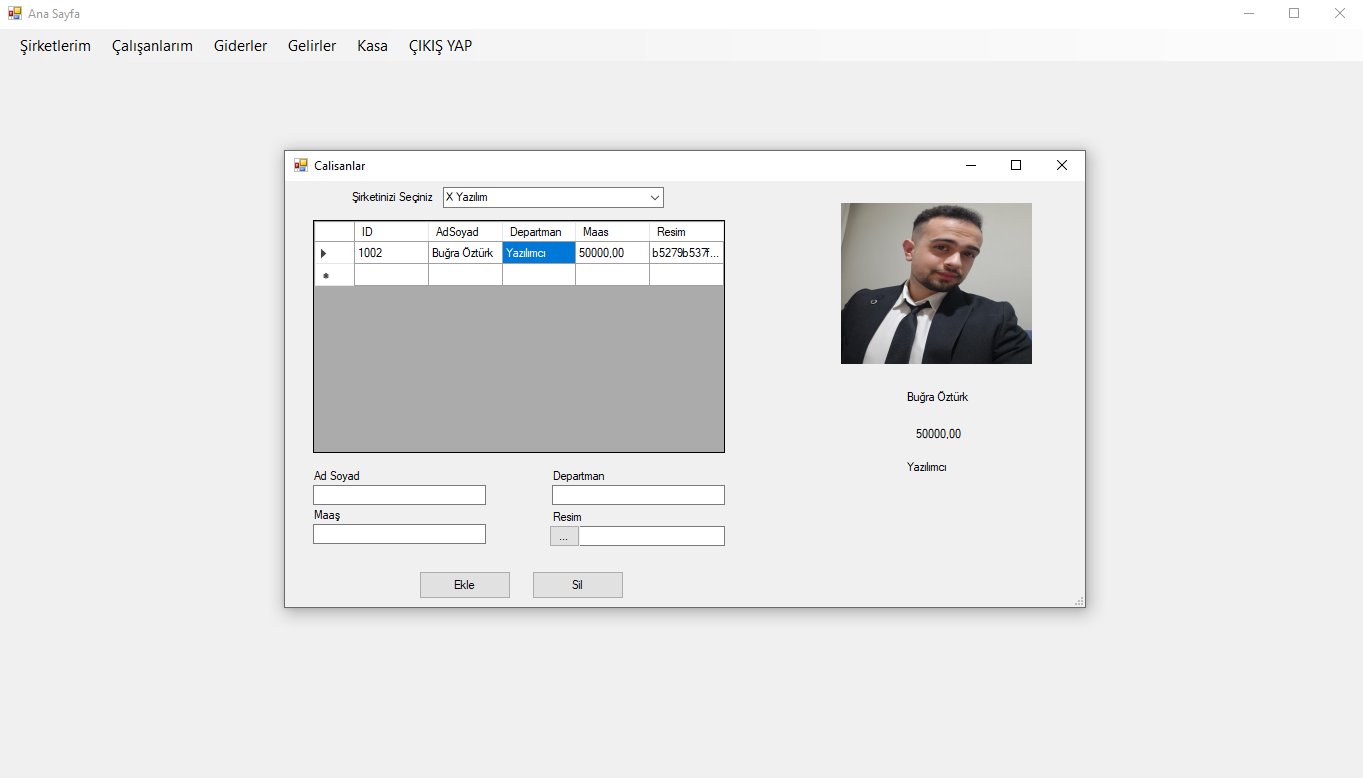Click the Giderler menu item
The image size is (1363, 778).
[x=240, y=46]
